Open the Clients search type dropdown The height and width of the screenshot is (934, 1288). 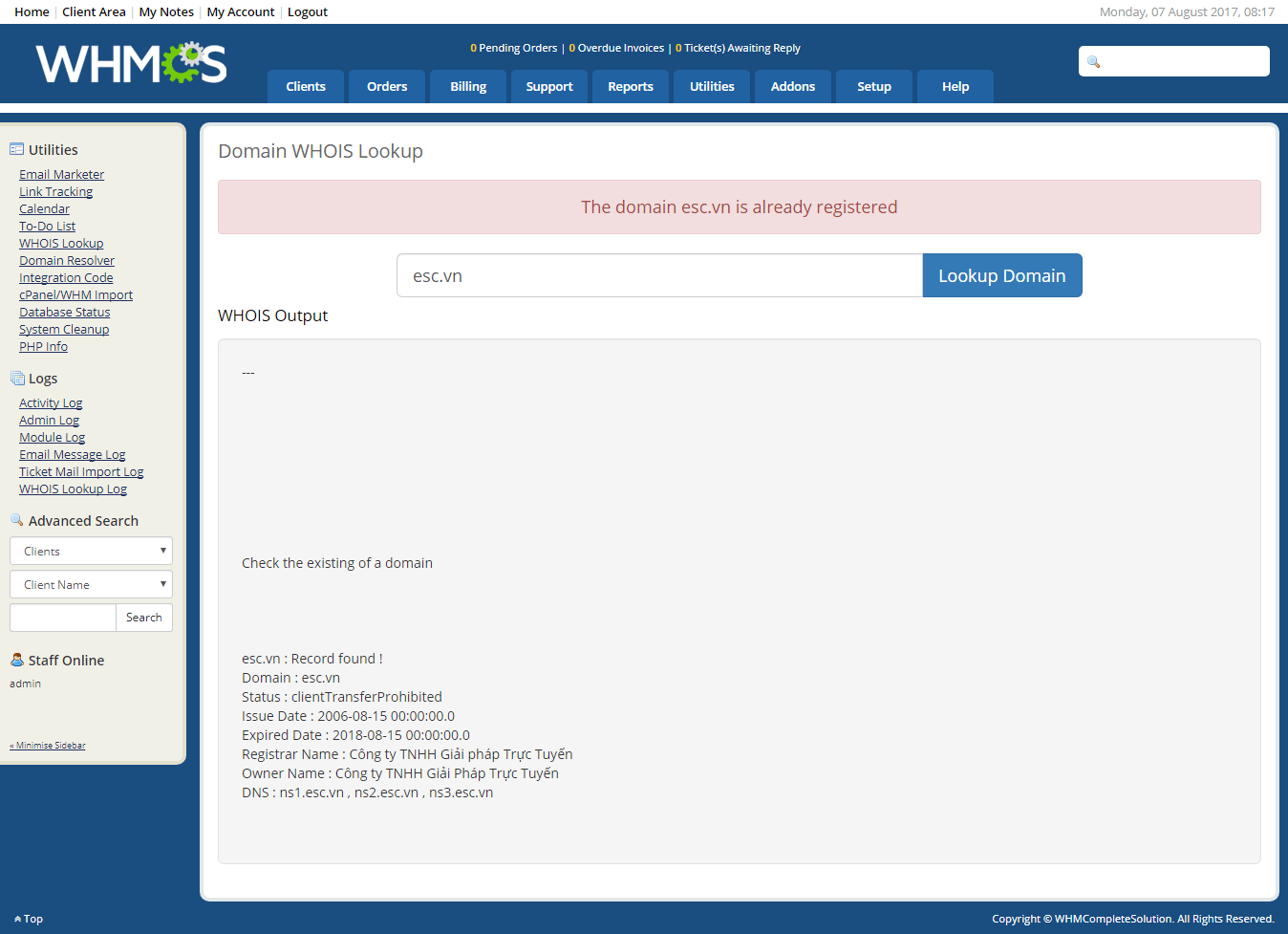[x=91, y=551]
